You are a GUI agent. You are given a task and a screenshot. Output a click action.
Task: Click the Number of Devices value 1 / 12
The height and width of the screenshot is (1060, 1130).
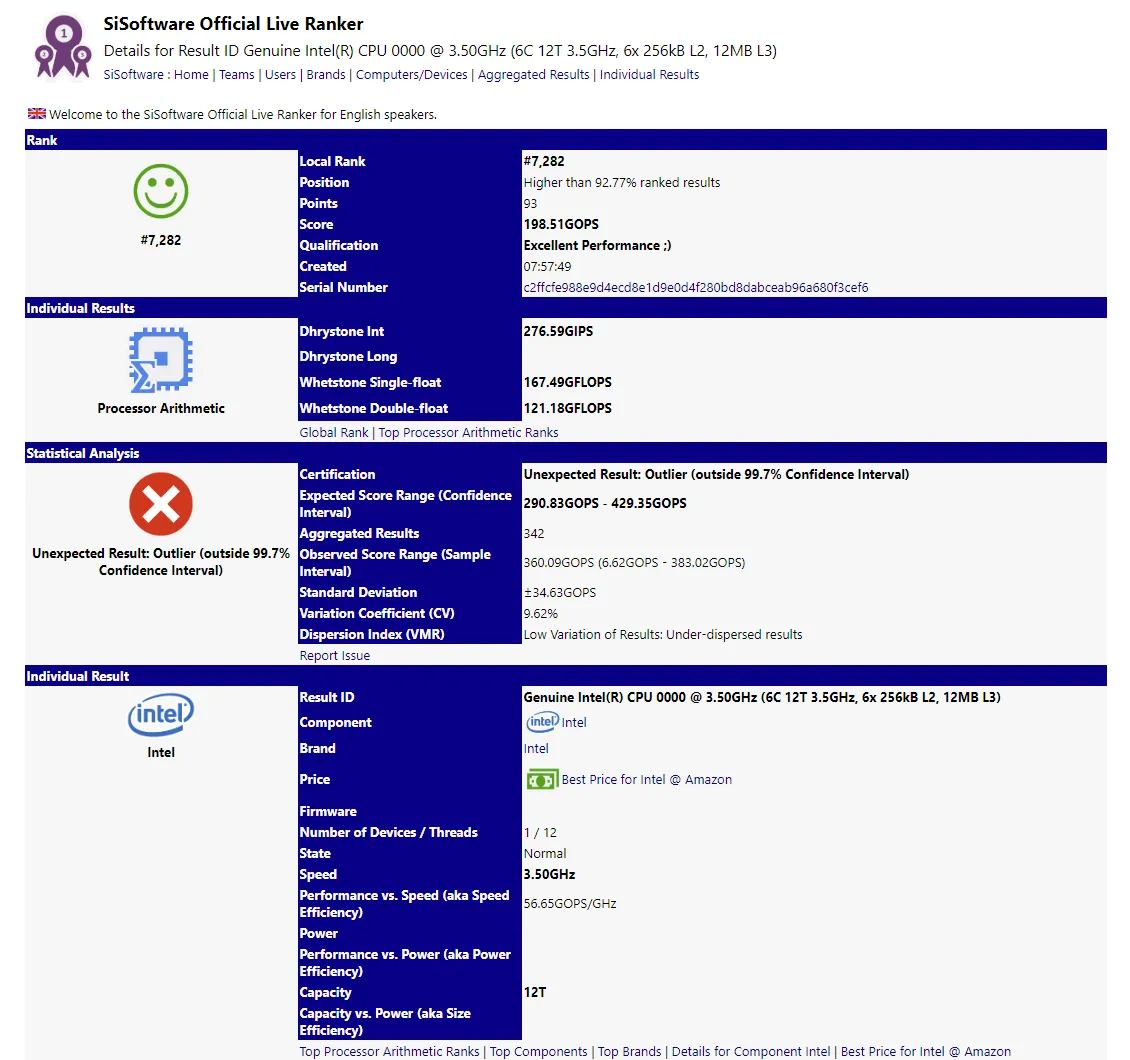[x=540, y=832]
